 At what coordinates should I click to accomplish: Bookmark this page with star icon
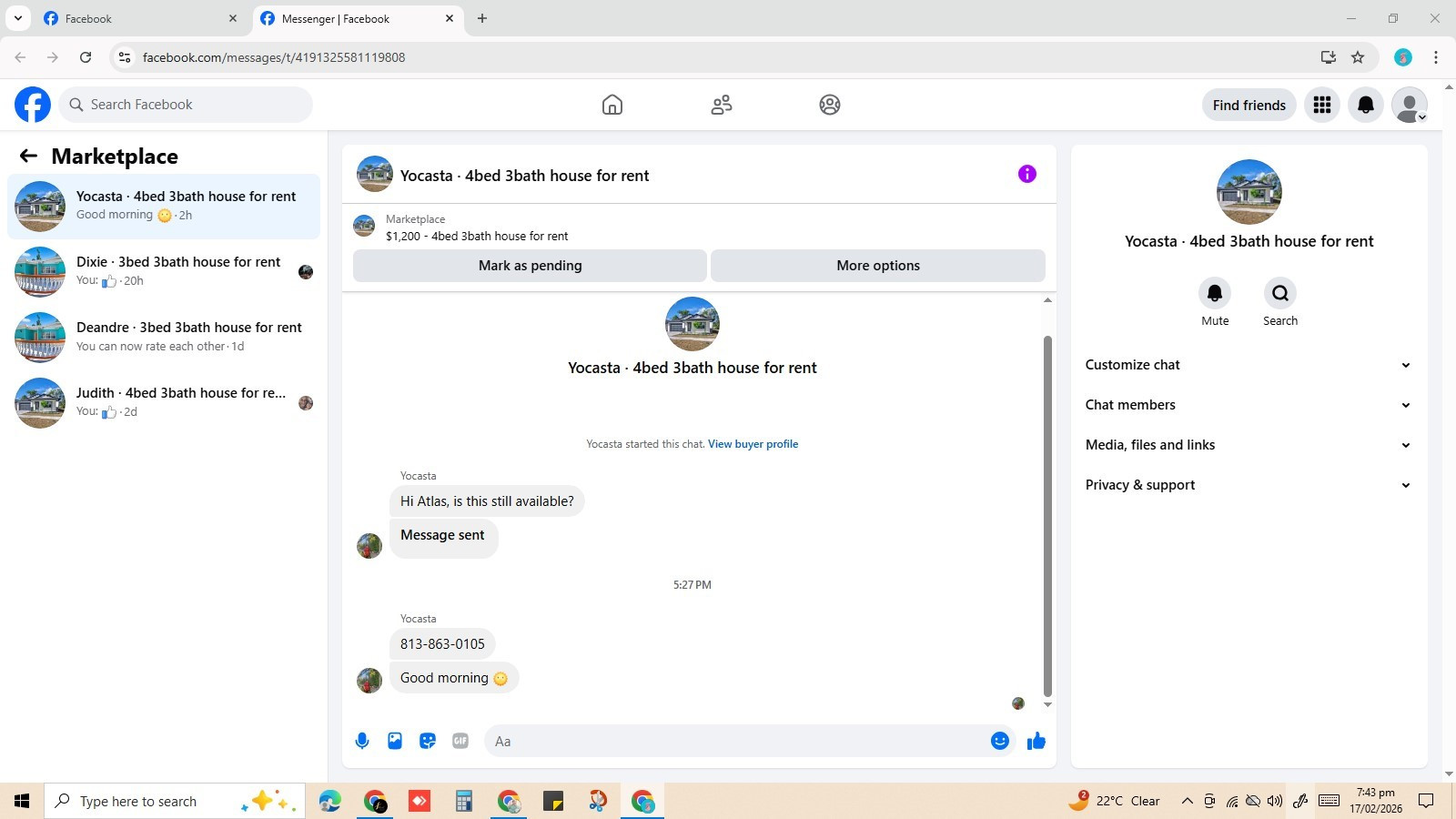1358,57
